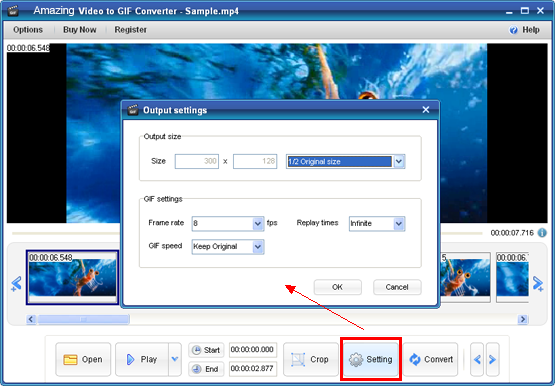Click the thumbnail scrollbar right arrow
Image resolution: width=555 pixels, height=386 pixels.
[x=522, y=319]
